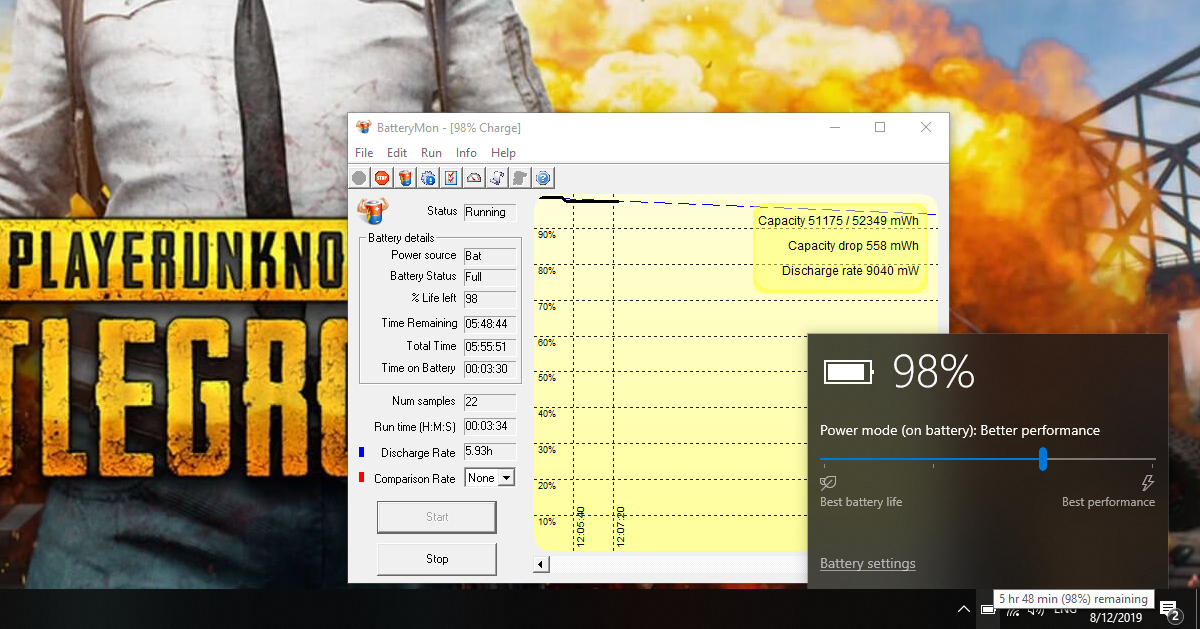Click the Power mode Better performance label
The height and width of the screenshot is (629, 1200).
tap(960, 431)
